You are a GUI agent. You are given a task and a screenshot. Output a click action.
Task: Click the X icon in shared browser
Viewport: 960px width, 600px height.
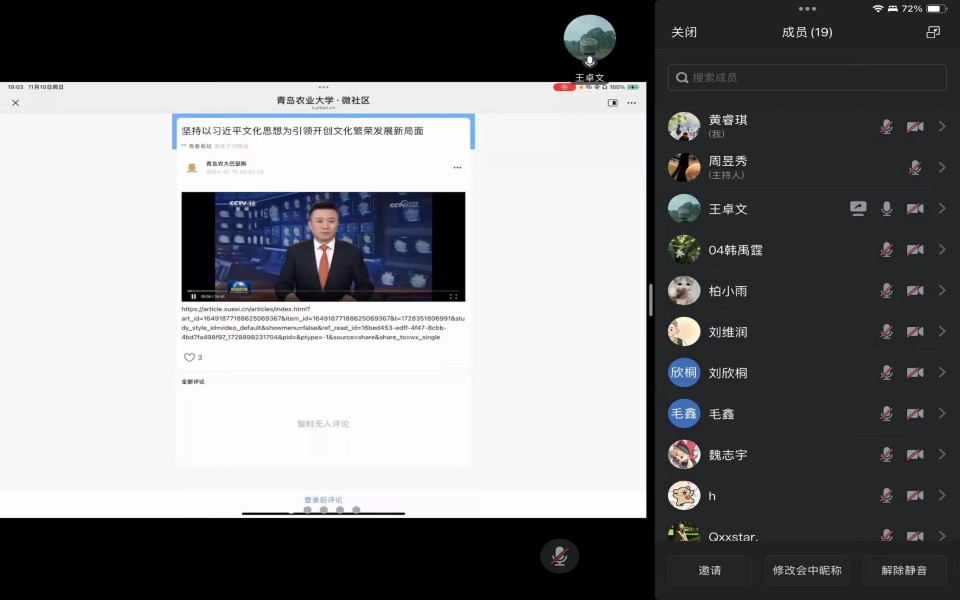16,102
